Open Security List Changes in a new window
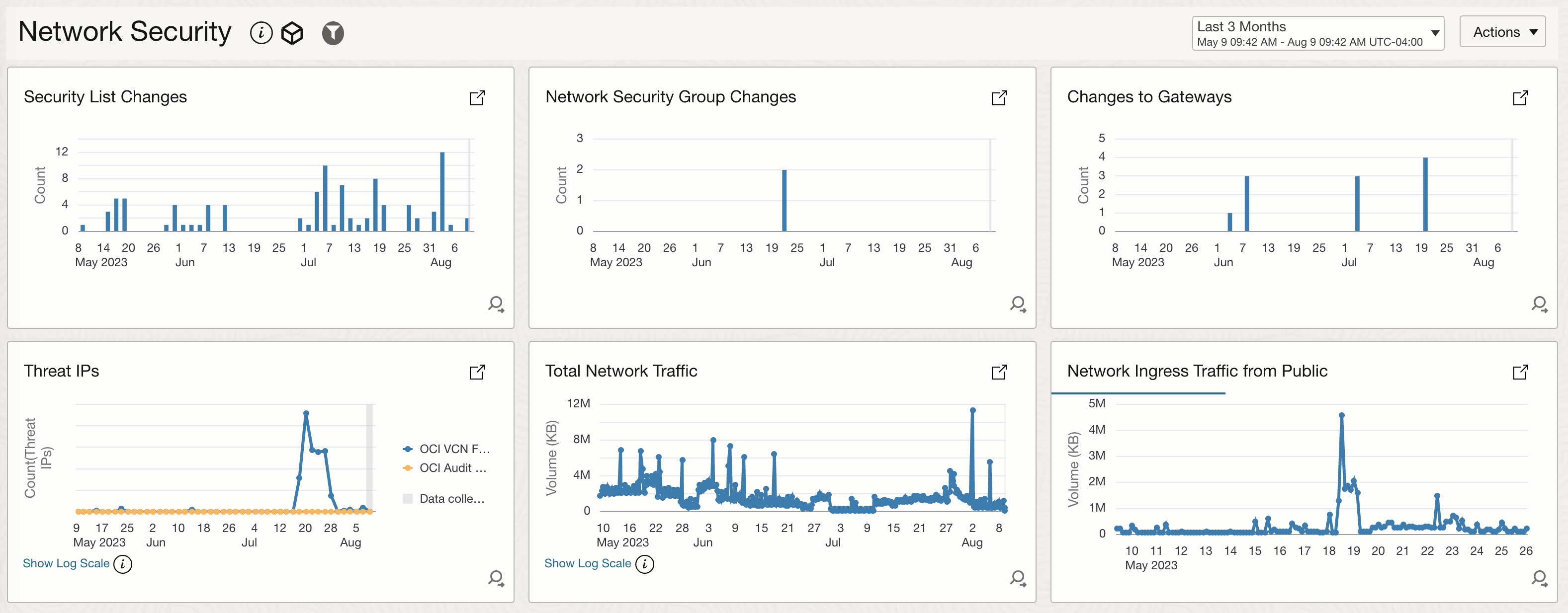 coord(478,97)
